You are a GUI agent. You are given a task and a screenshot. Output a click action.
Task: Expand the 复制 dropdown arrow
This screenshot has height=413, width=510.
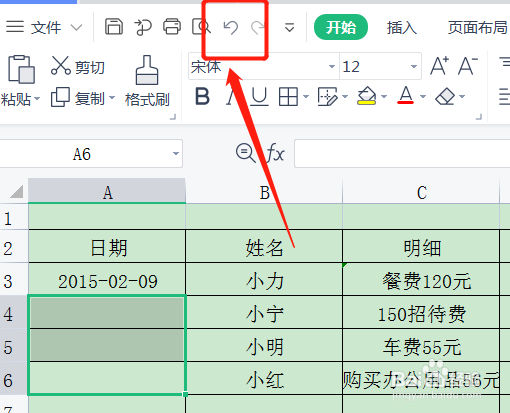point(112,98)
